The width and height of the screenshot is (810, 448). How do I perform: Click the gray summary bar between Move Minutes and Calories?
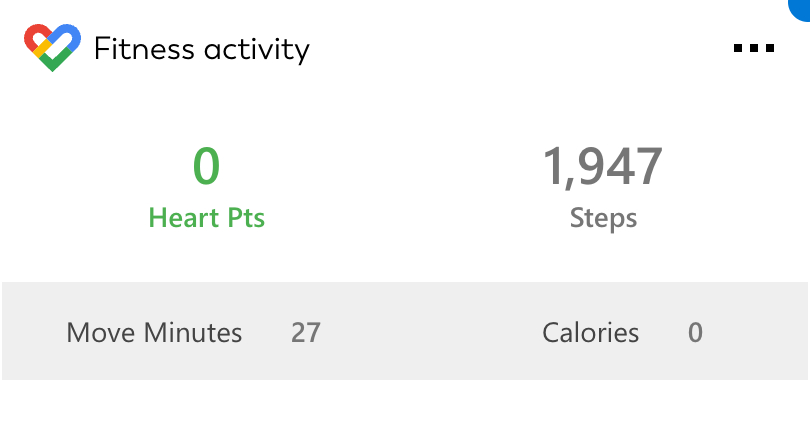430,332
